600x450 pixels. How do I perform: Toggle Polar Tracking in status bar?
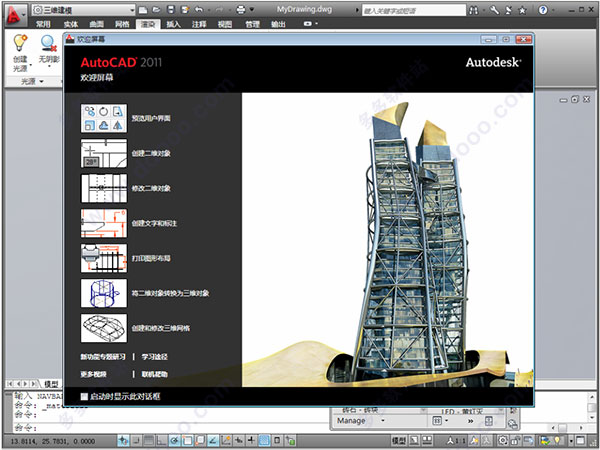coord(174,441)
